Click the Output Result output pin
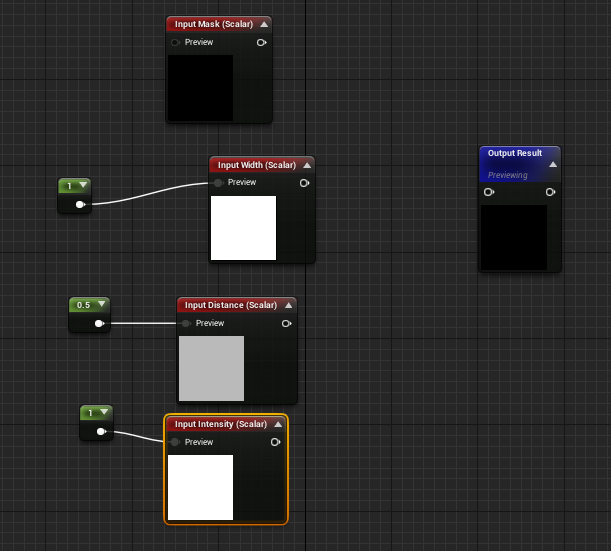This screenshot has height=551, width=611. point(550,192)
